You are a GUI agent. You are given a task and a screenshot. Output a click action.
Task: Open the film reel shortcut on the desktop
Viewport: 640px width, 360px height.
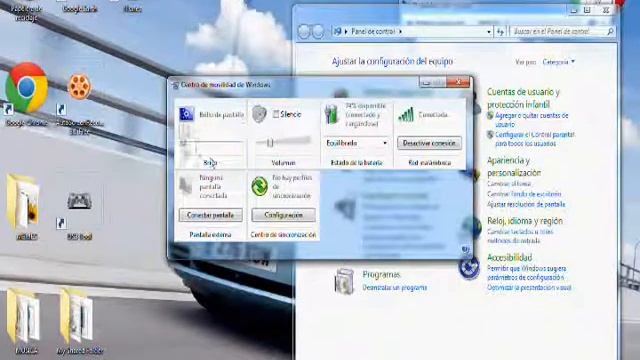click(x=79, y=87)
